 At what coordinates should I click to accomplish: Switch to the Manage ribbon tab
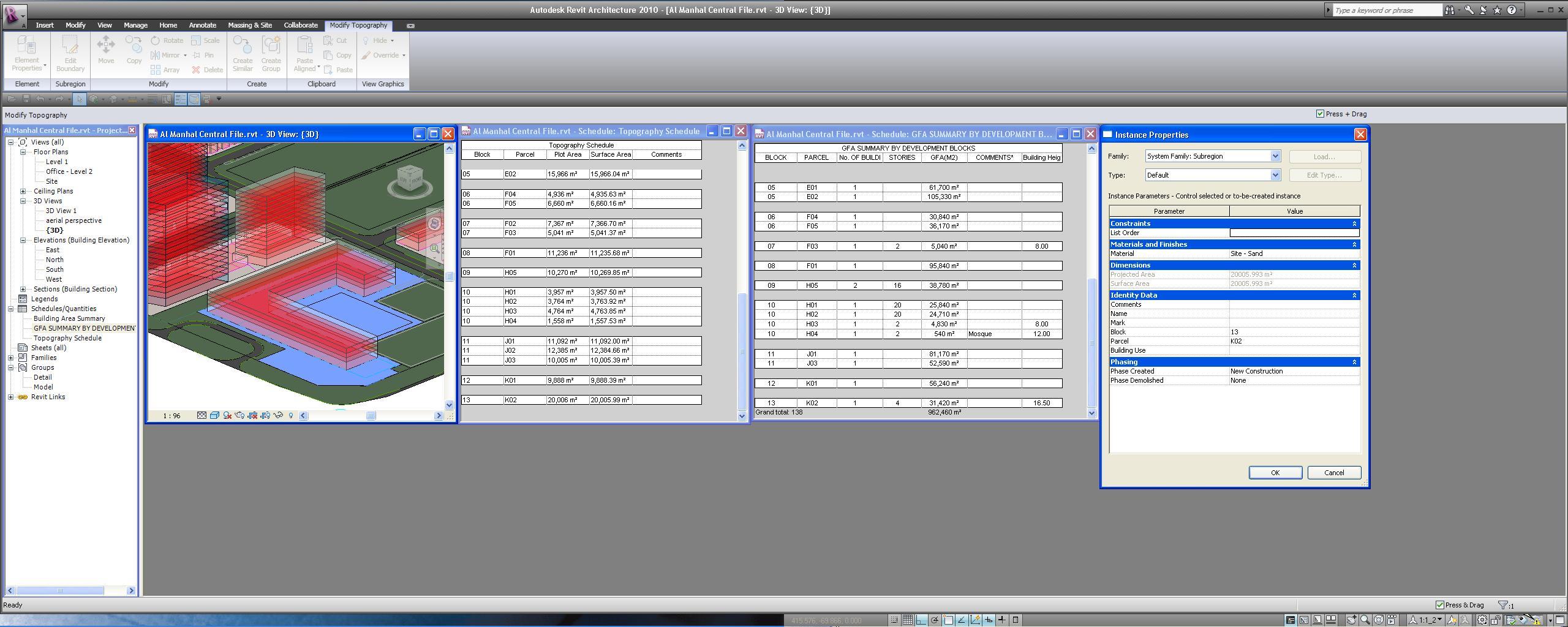click(x=135, y=25)
